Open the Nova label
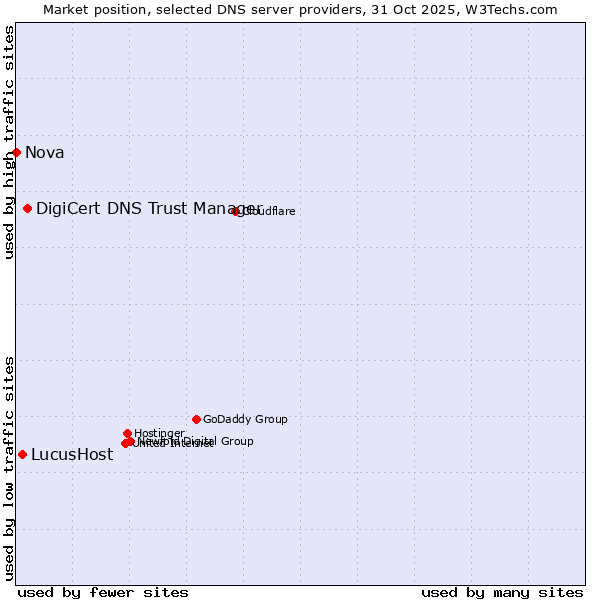Screen dimensions: 600x600 pyautogui.click(x=45, y=152)
